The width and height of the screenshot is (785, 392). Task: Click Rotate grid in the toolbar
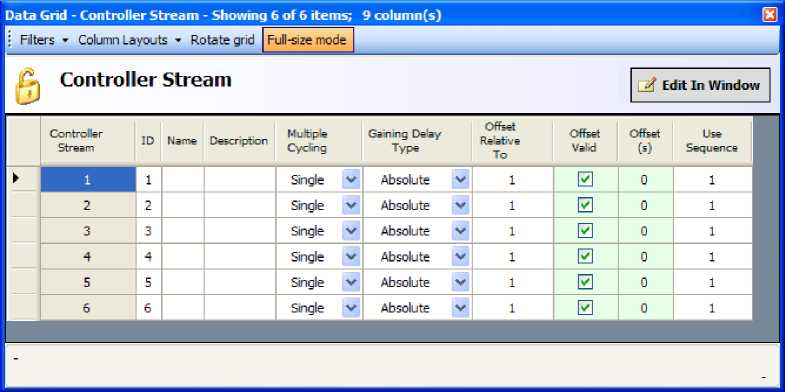(223, 40)
